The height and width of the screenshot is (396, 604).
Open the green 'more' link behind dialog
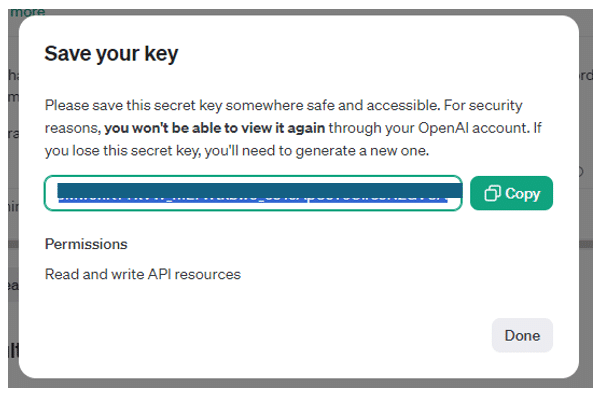28,12
